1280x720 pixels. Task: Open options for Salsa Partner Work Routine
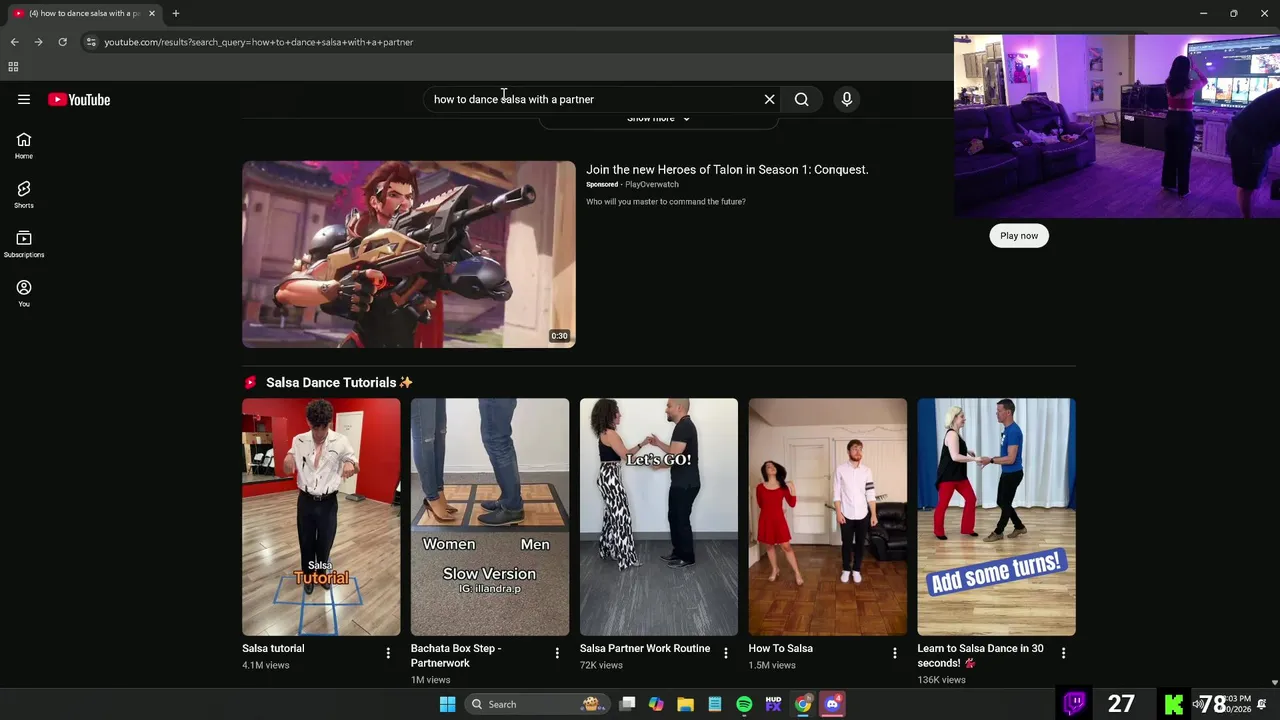click(726, 653)
